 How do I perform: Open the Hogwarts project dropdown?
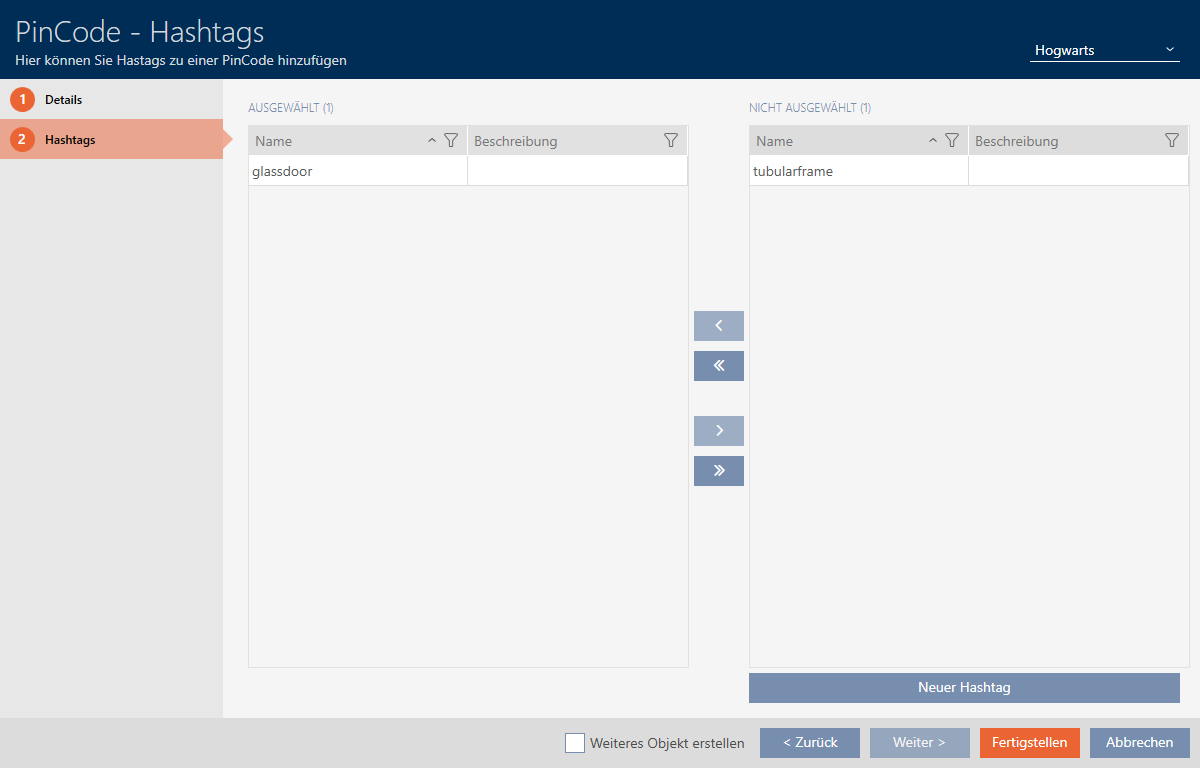click(1104, 50)
